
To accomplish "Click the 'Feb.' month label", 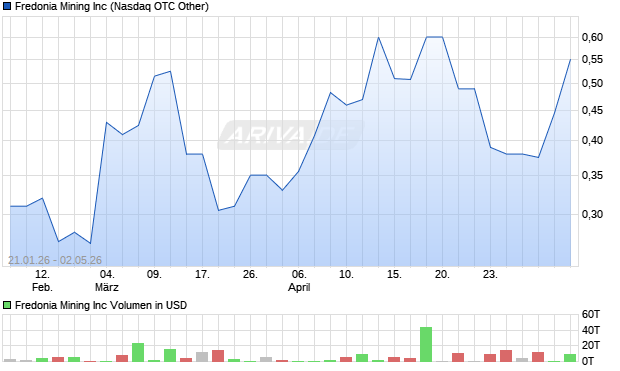I will 42,287.
